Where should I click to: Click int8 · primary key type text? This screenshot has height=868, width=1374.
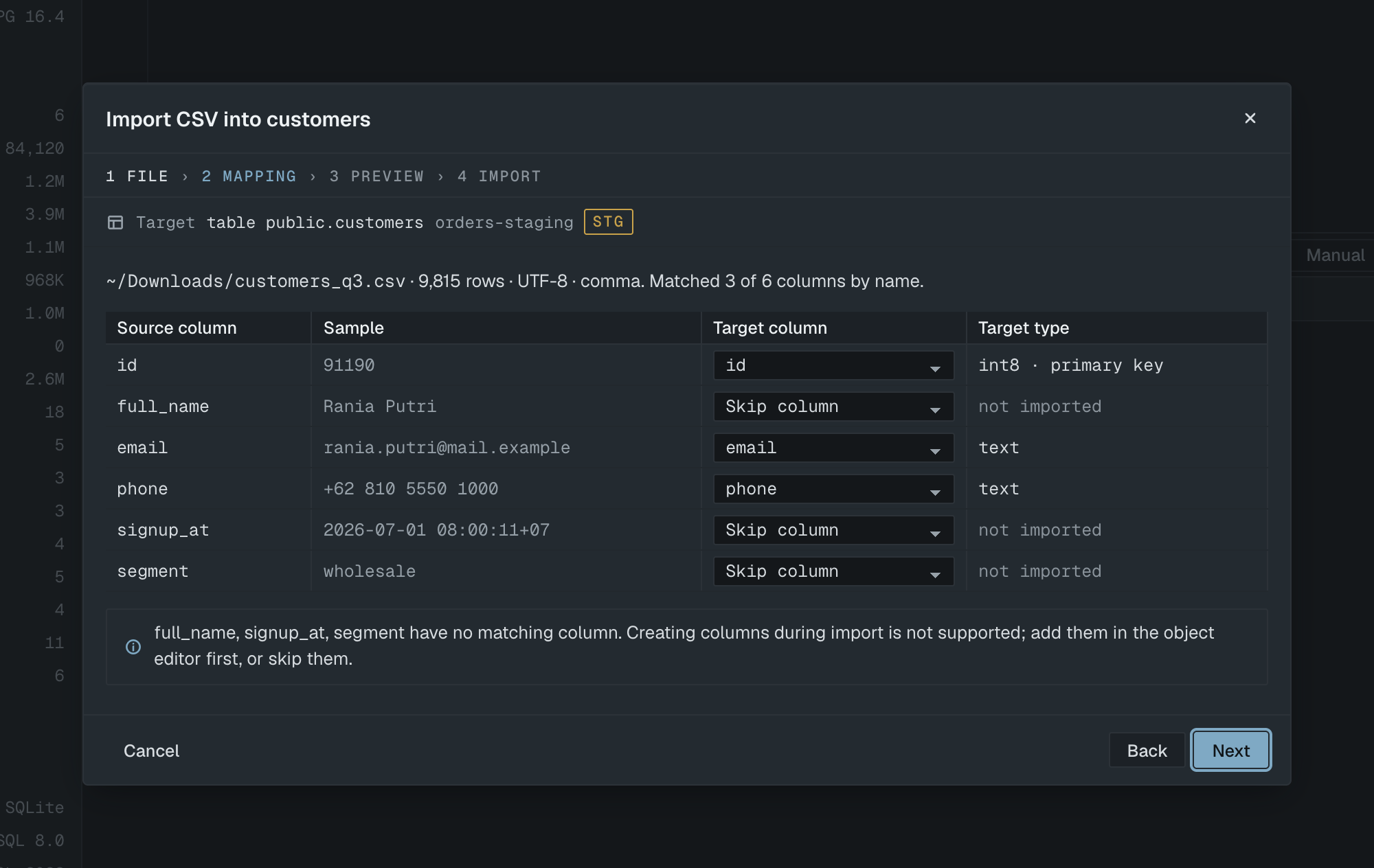coord(1070,365)
